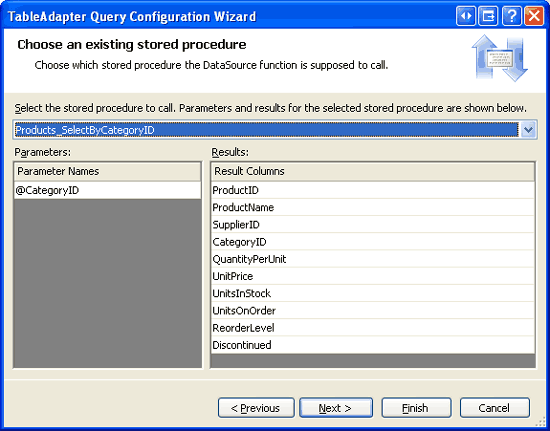Image resolution: width=550 pixels, height=431 pixels.
Task: Select the ReorderLevel result row
Action: coord(373,328)
